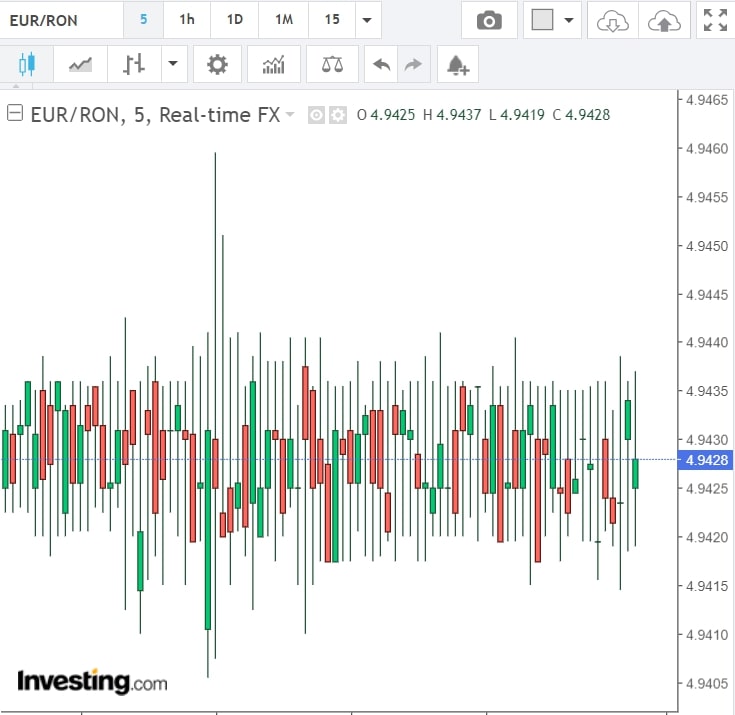
Task: Open the indicators panel
Action: [x=273, y=65]
